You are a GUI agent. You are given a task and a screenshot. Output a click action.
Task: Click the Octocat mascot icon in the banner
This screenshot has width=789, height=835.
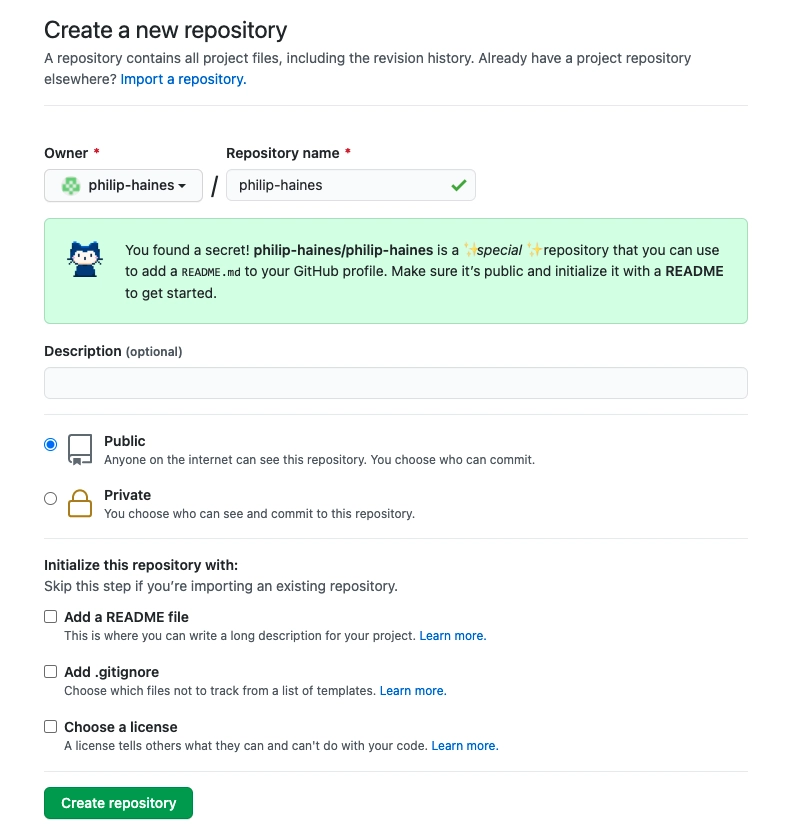click(85, 259)
